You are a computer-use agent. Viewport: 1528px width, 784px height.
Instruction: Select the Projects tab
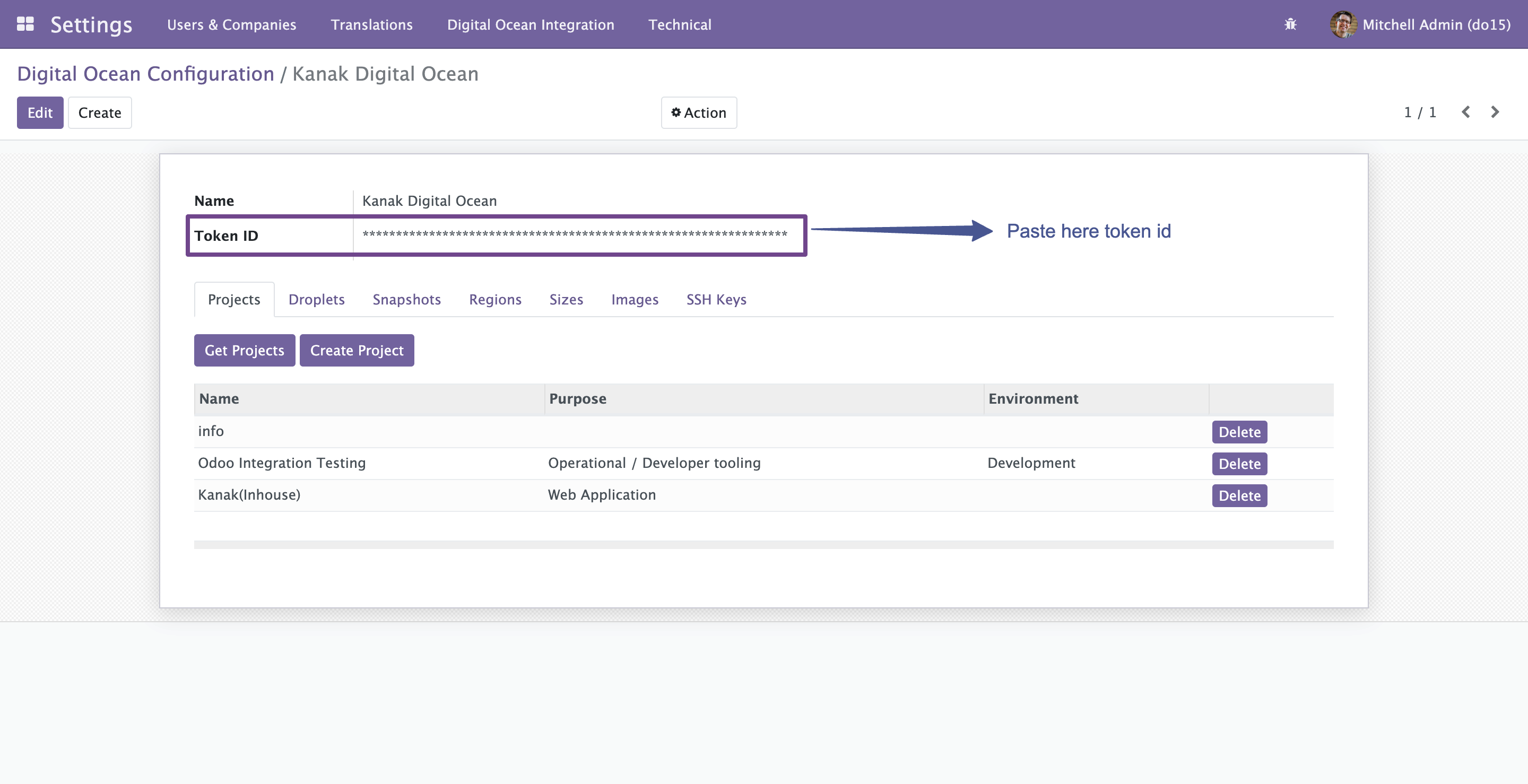[233, 300]
